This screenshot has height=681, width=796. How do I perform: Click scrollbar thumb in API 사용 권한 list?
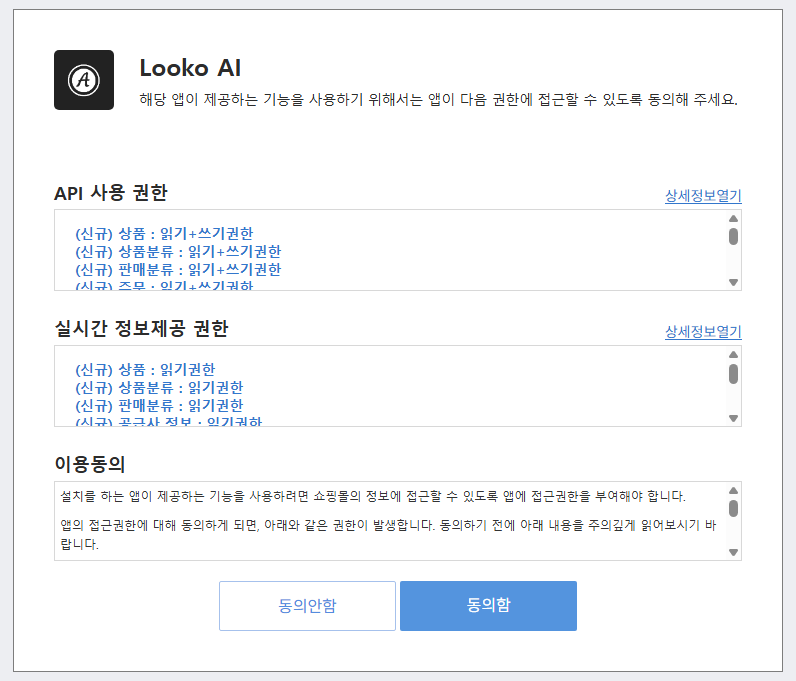coord(733,237)
